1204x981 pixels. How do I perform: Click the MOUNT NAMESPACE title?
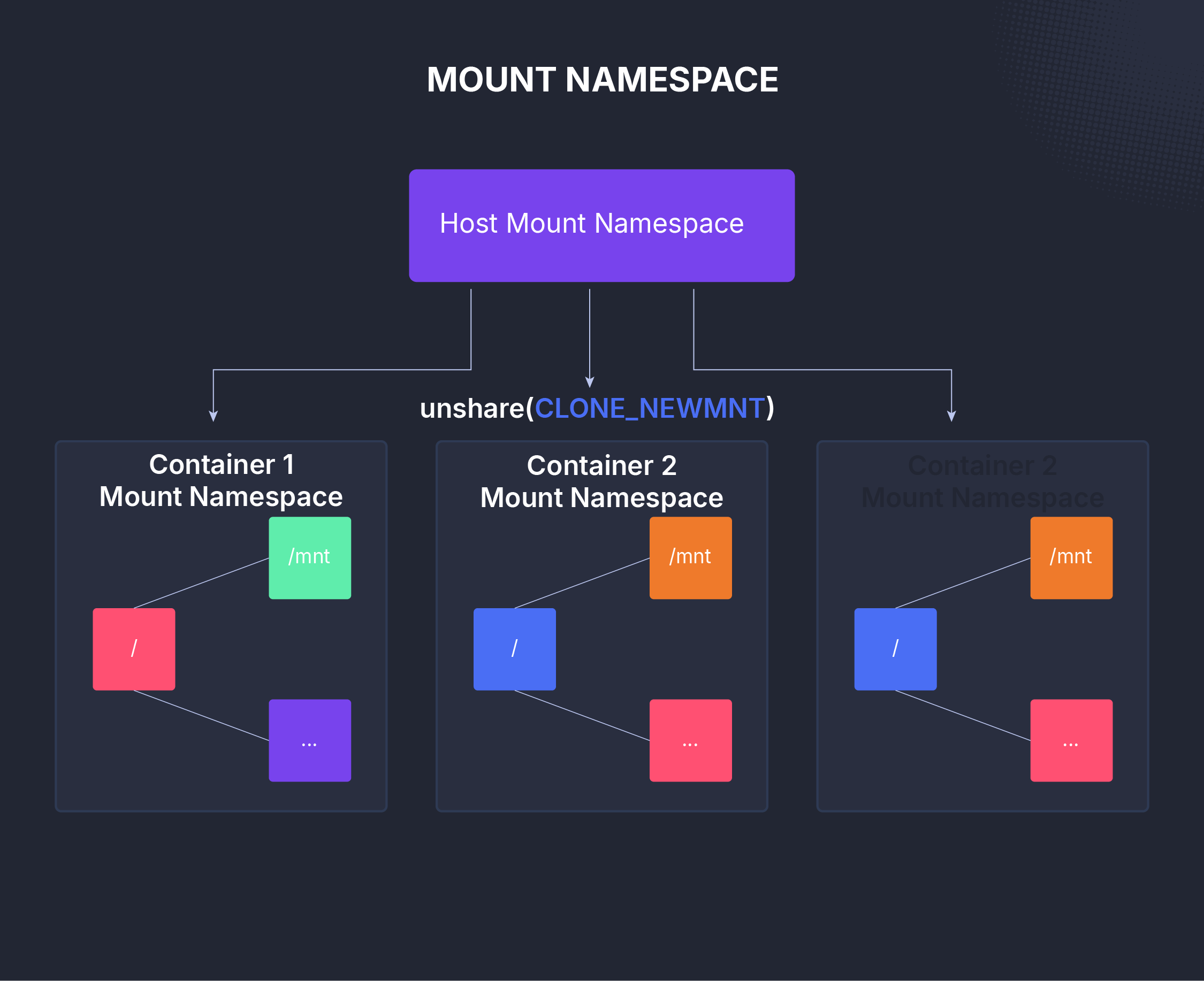(x=603, y=80)
